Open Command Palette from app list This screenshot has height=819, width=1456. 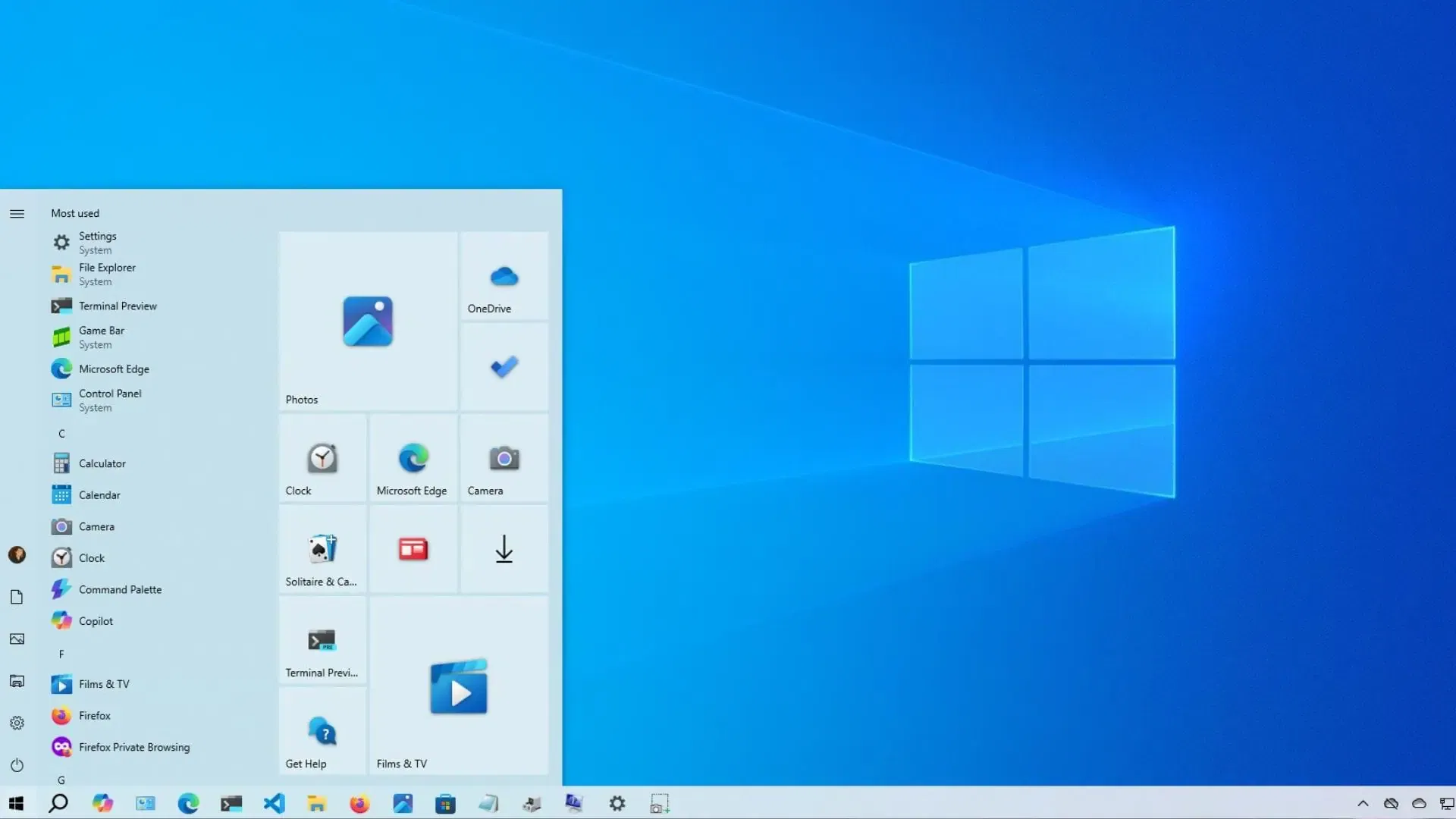[x=120, y=589]
